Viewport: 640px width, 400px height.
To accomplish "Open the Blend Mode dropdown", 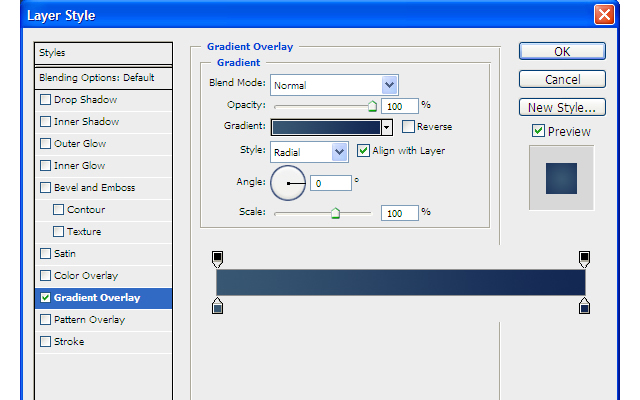I will [389, 85].
